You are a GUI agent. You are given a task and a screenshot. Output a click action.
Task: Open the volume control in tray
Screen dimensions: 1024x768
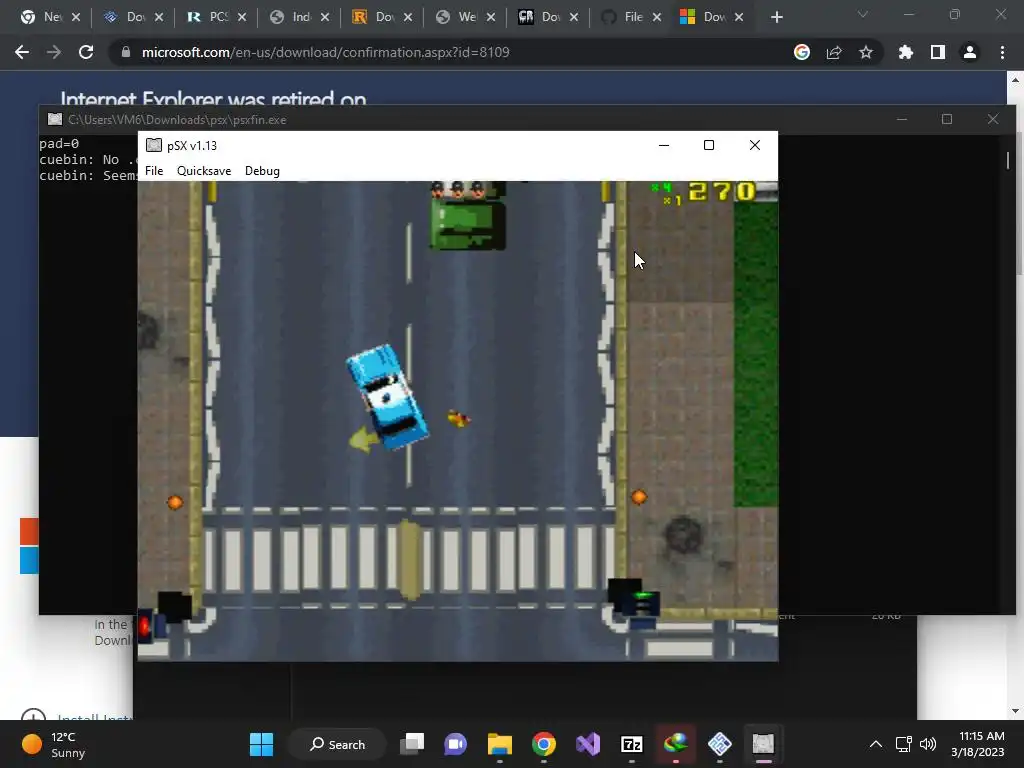pyautogui.click(x=927, y=744)
